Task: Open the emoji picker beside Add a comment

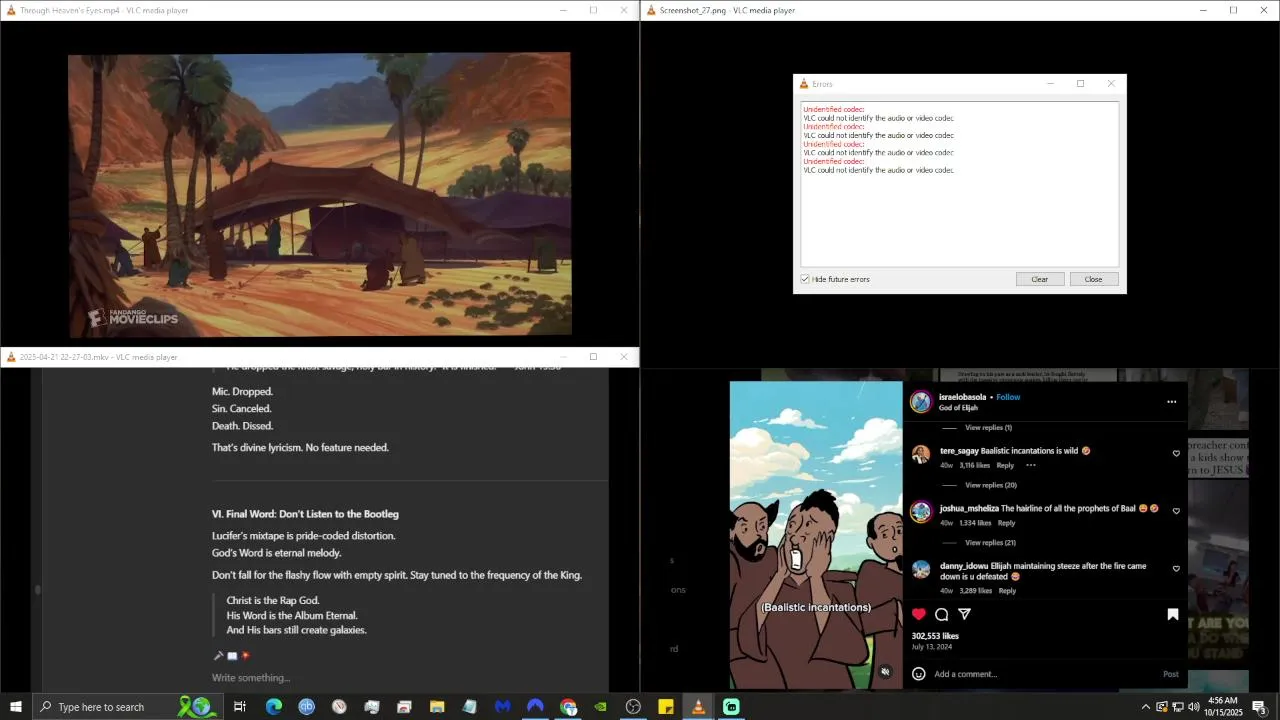Action: click(918, 674)
